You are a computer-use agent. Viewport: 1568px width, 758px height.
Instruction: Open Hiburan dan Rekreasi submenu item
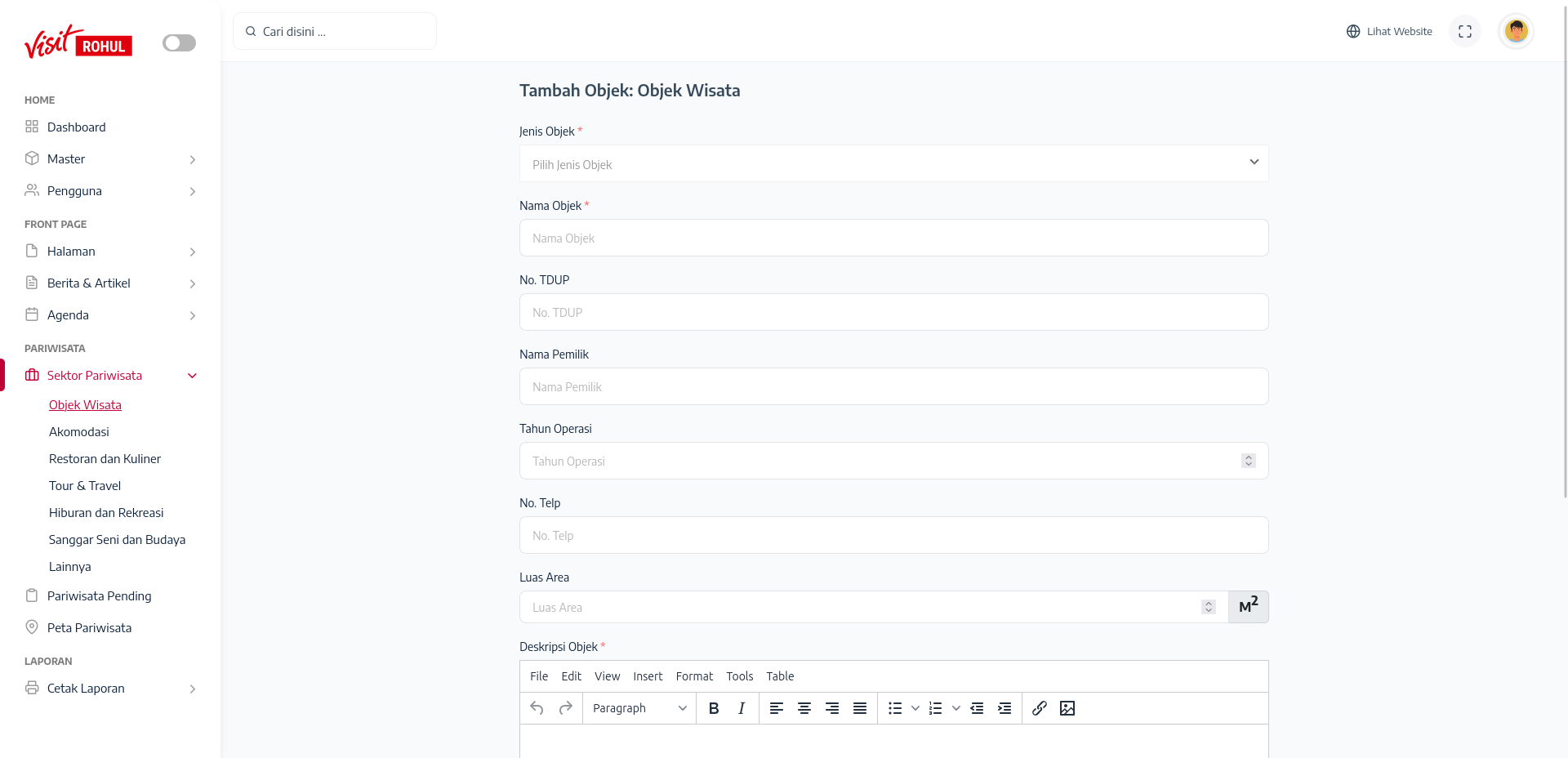(106, 512)
